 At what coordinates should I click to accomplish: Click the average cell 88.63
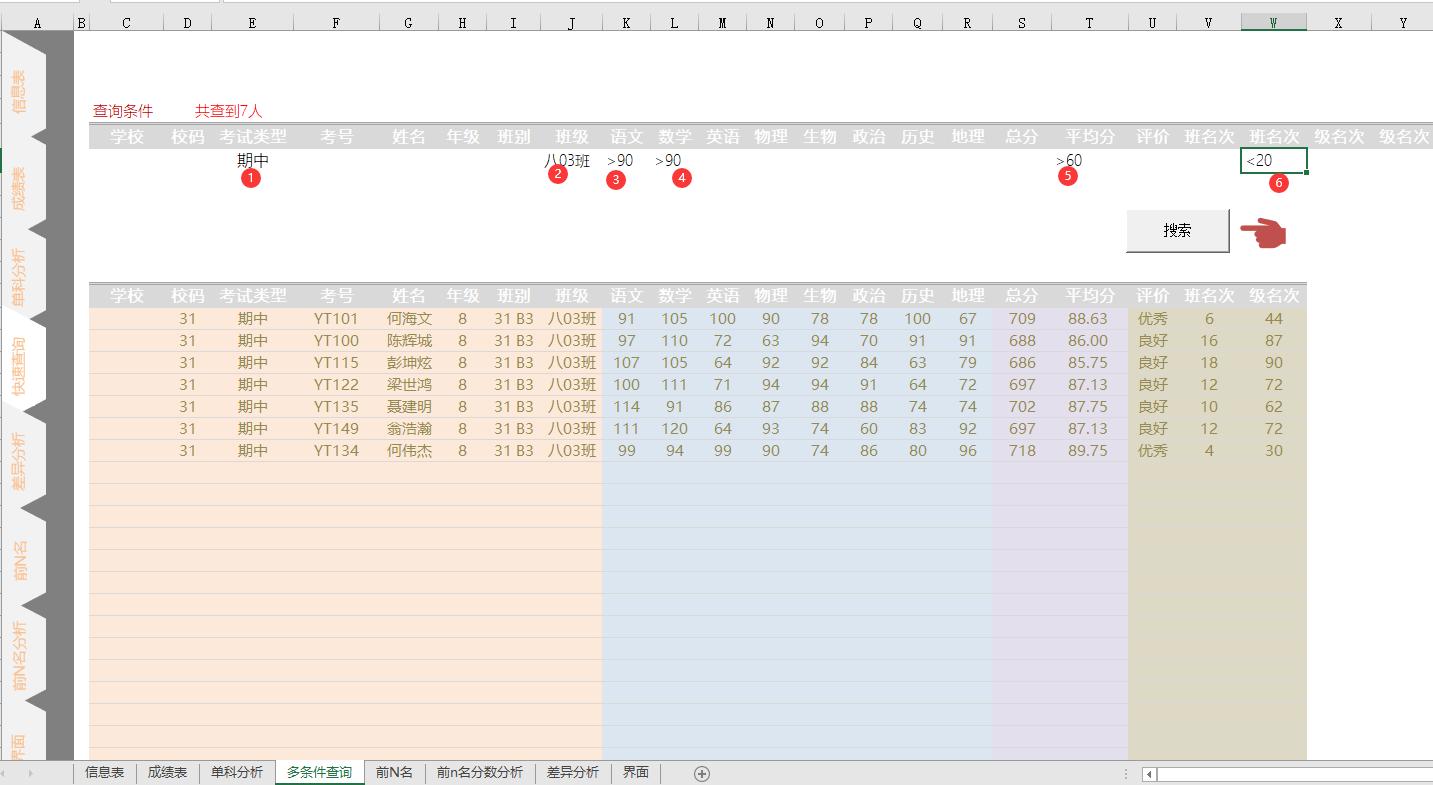point(1088,319)
